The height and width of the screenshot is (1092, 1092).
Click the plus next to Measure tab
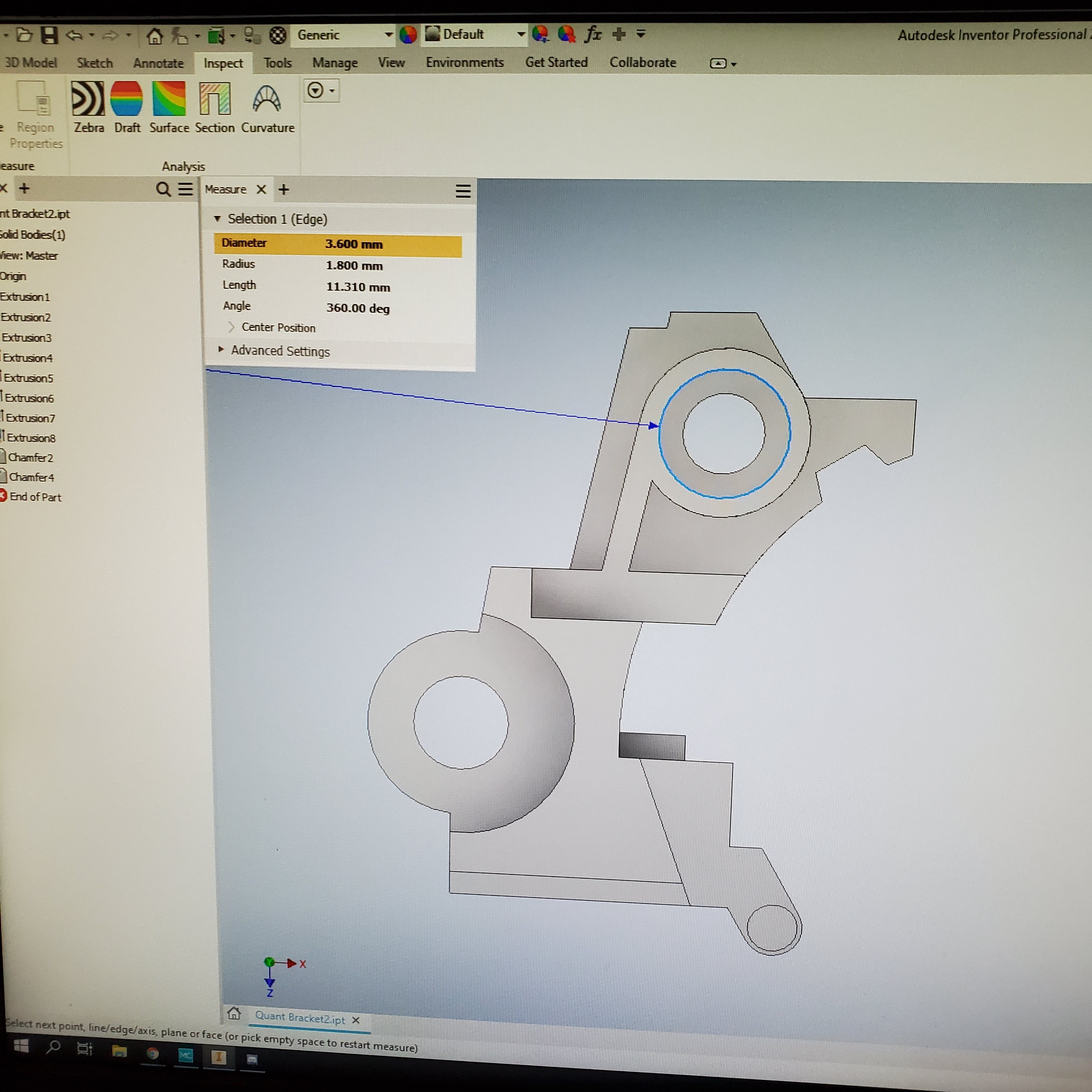[x=284, y=189]
